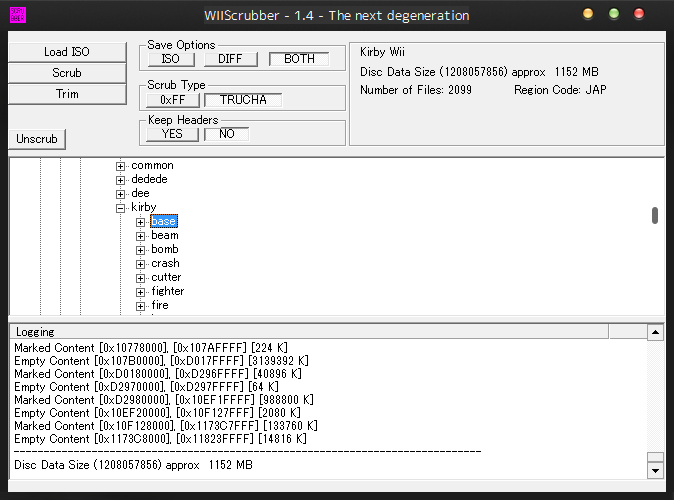Image resolution: width=674 pixels, height=500 pixels.
Task: Expand the fire folder
Action: [141, 306]
